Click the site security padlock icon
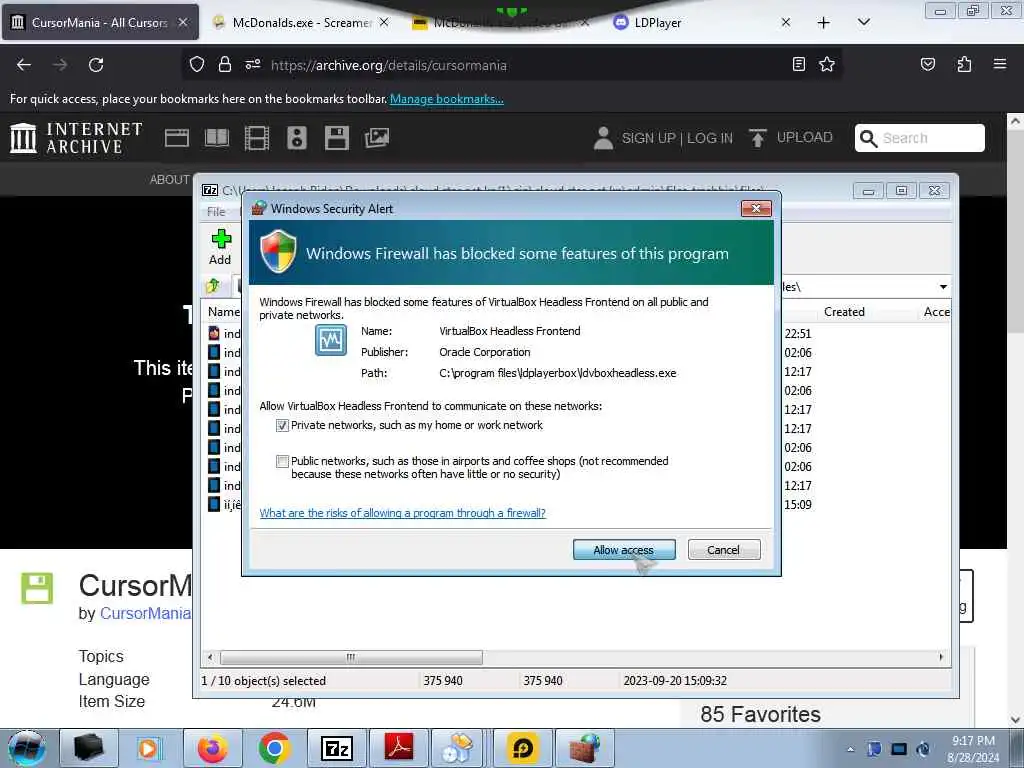The width and height of the screenshot is (1024, 768). click(225, 65)
